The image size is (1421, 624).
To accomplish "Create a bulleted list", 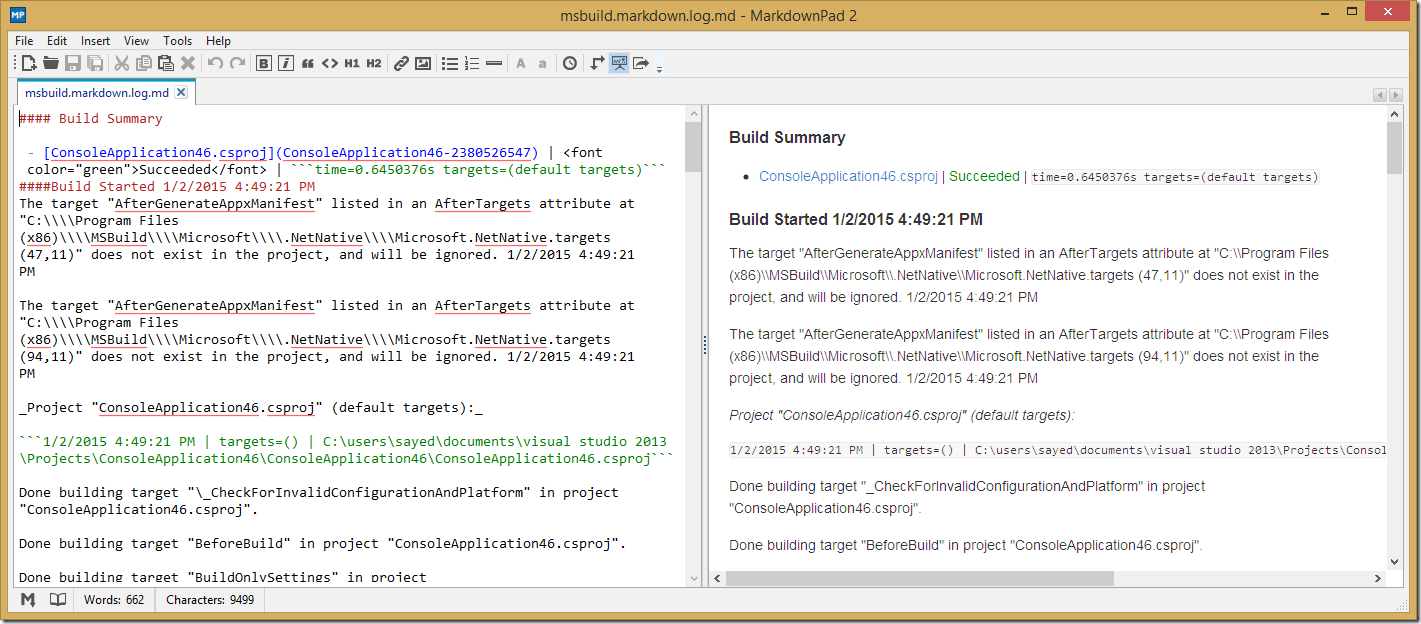I will click(x=450, y=63).
